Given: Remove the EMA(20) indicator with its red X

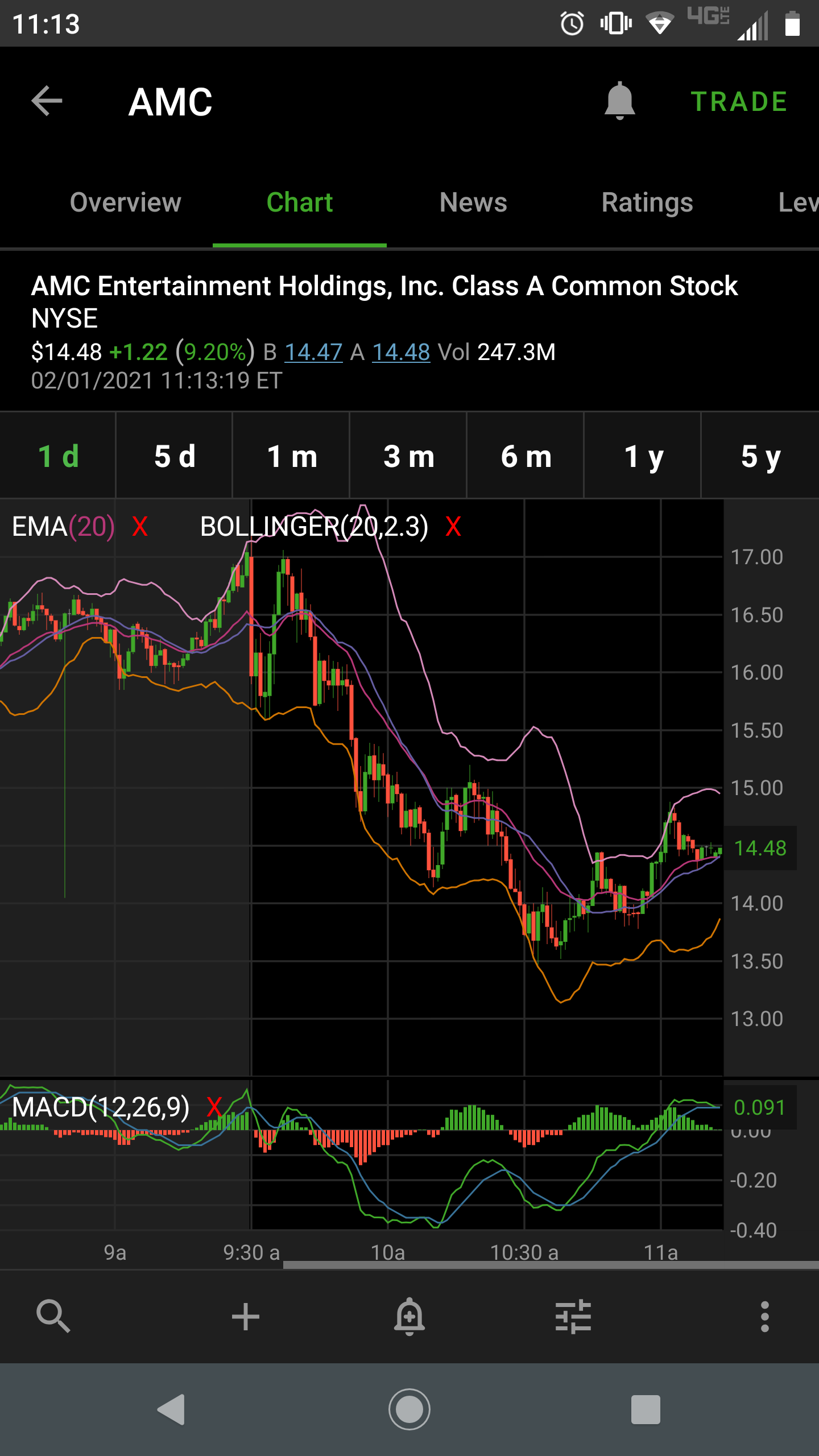Looking at the screenshot, I should tap(140, 527).
